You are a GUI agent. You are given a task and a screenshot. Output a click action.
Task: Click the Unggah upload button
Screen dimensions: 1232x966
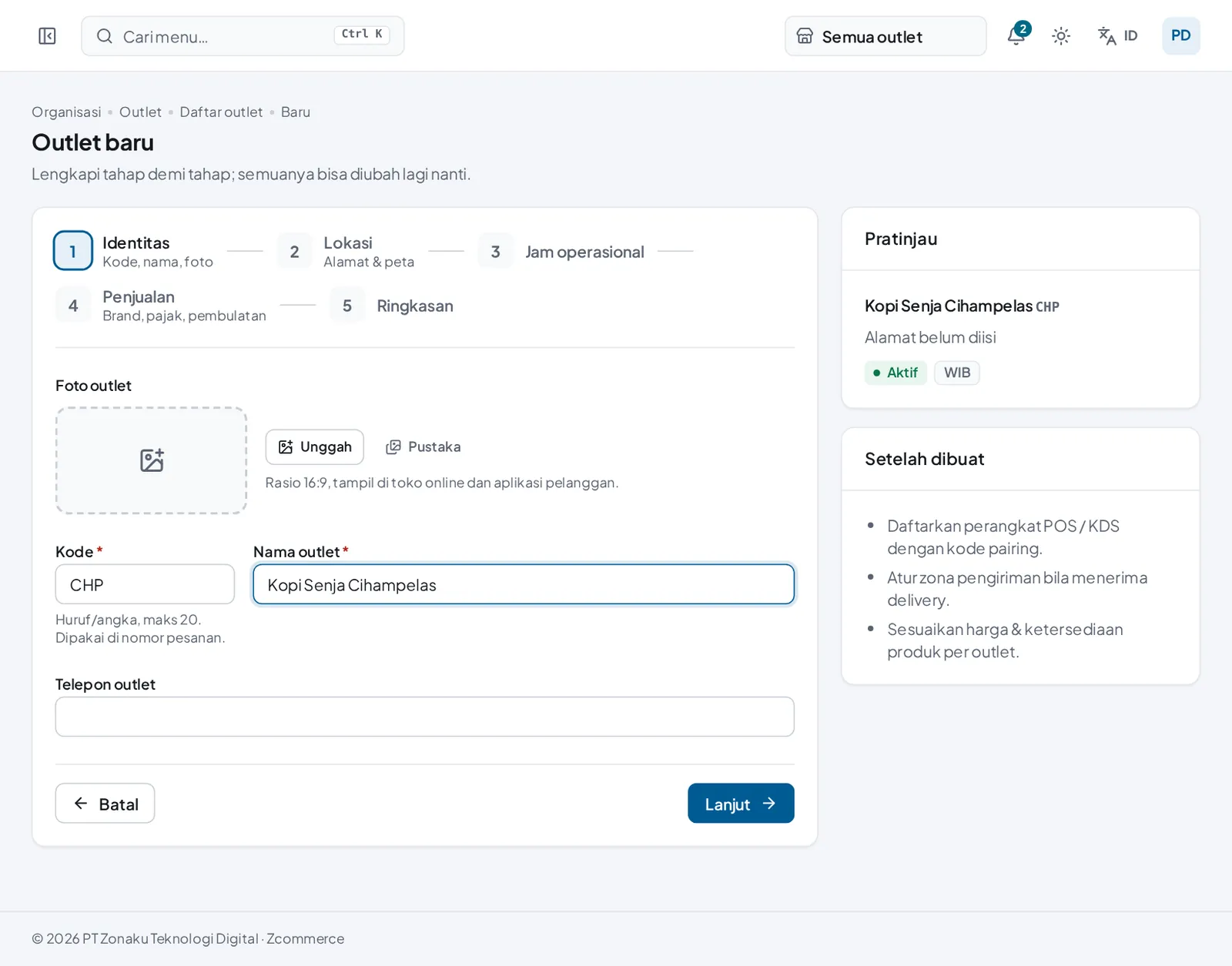[314, 447]
